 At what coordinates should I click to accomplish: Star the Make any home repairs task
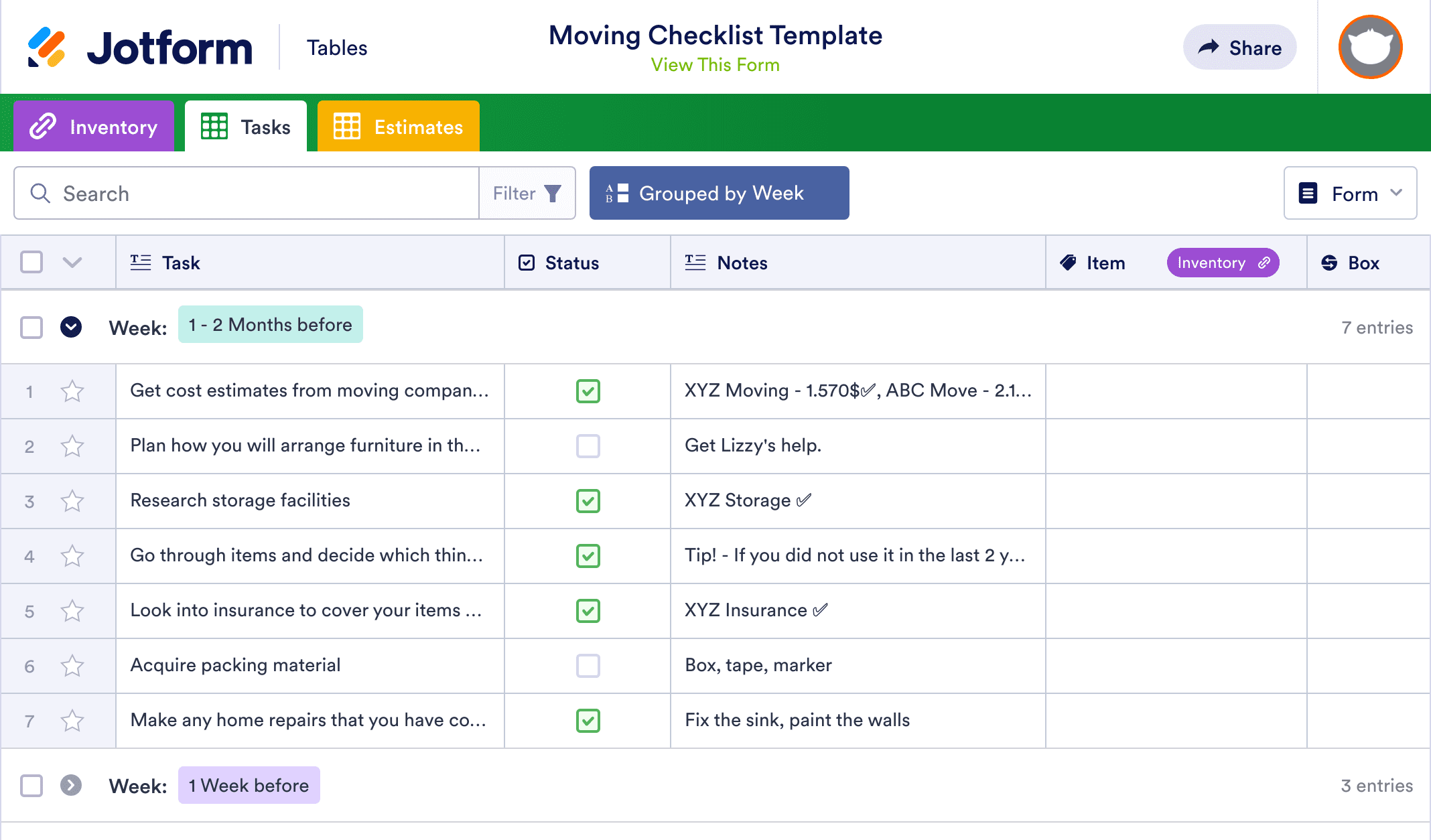point(72,721)
